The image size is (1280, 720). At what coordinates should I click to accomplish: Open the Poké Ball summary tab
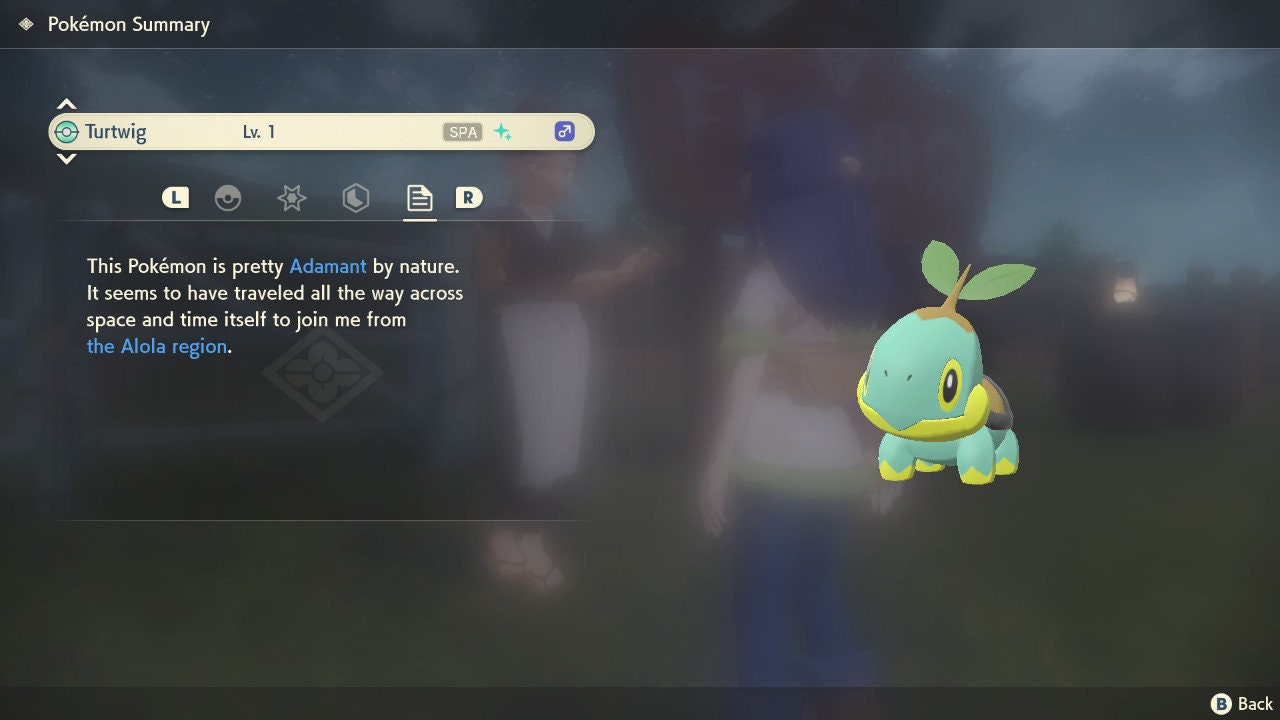pyautogui.click(x=228, y=198)
